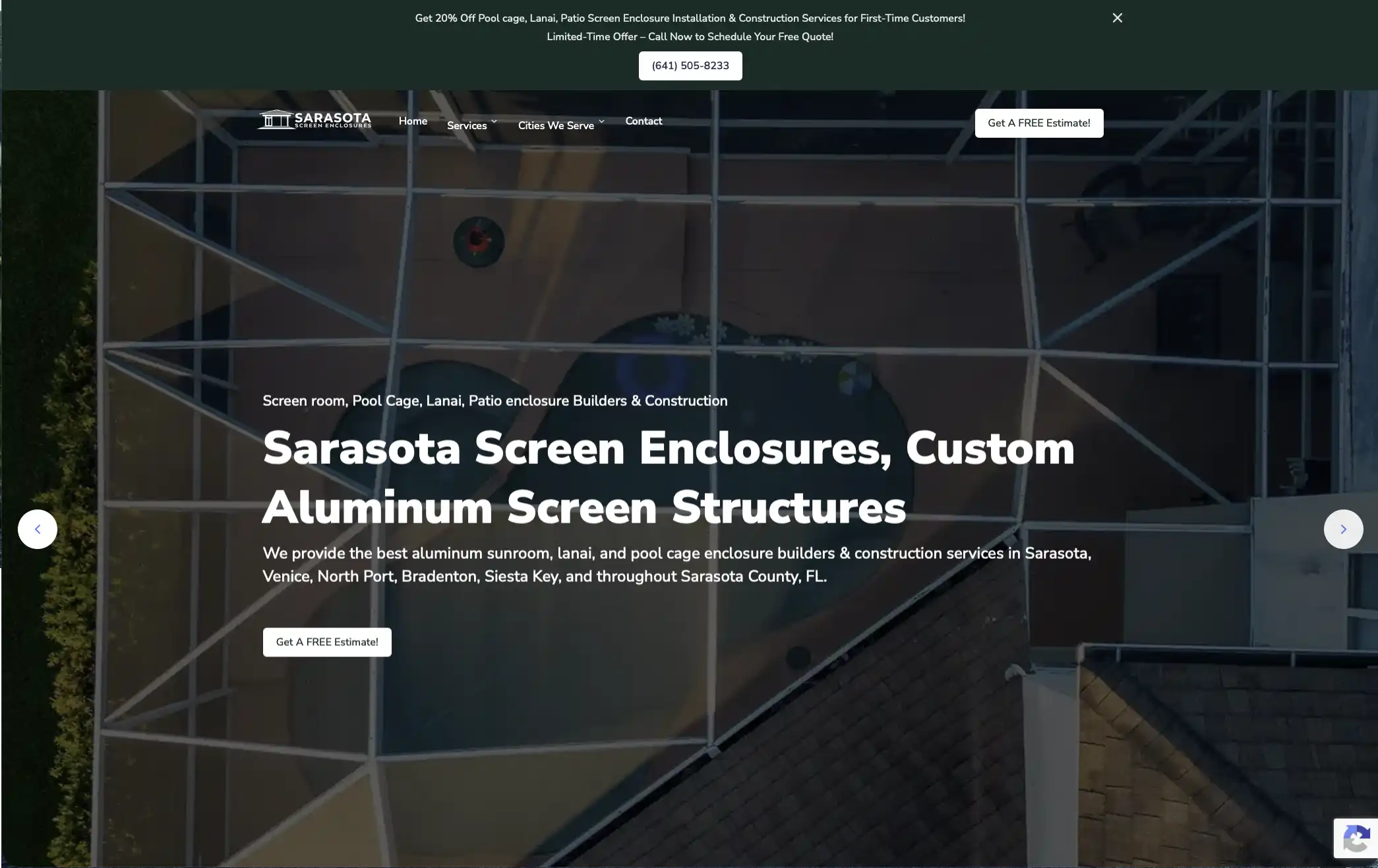Viewport: 1378px width, 868px height.
Task: Click hero Get A FREE Estimate button
Action: click(327, 642)
